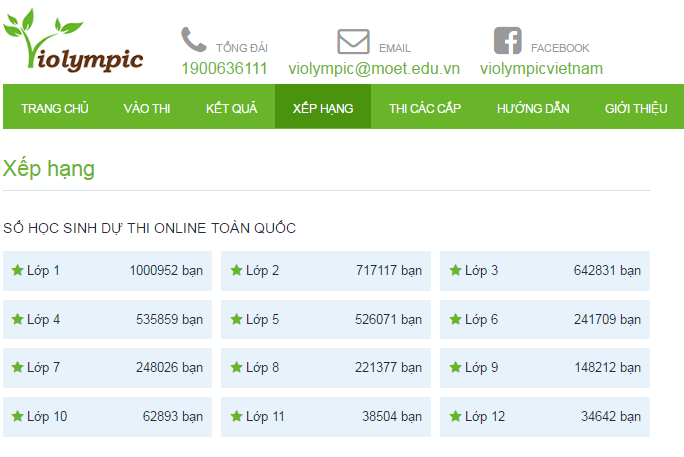Click the email envelope icon

[x=353, y=42]
